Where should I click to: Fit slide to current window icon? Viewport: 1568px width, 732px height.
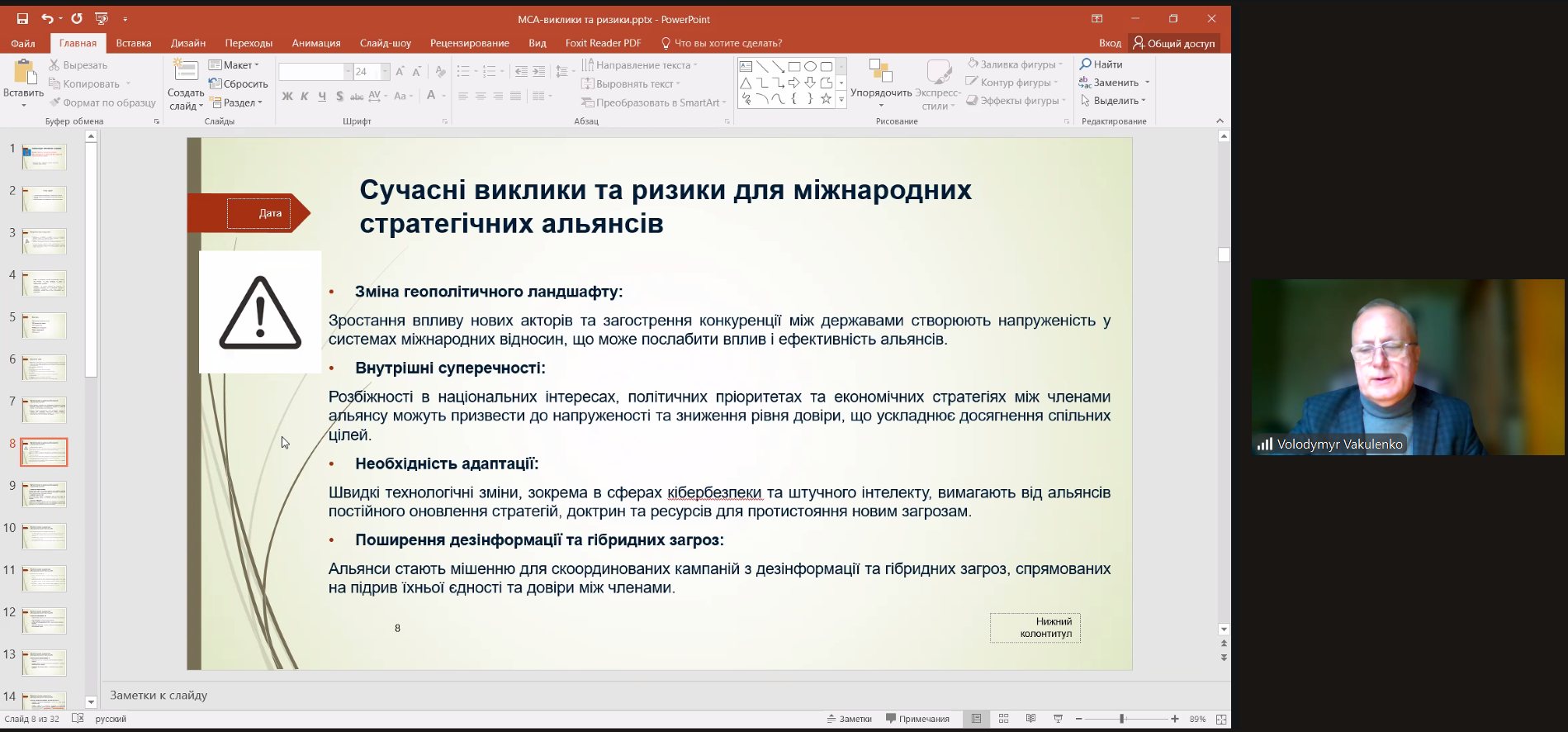tap(1221, 719)
